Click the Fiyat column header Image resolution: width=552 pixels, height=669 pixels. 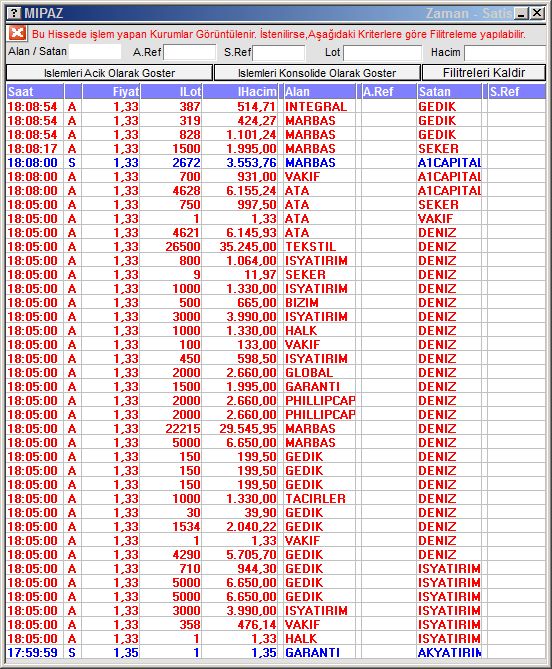coord(111,92)
